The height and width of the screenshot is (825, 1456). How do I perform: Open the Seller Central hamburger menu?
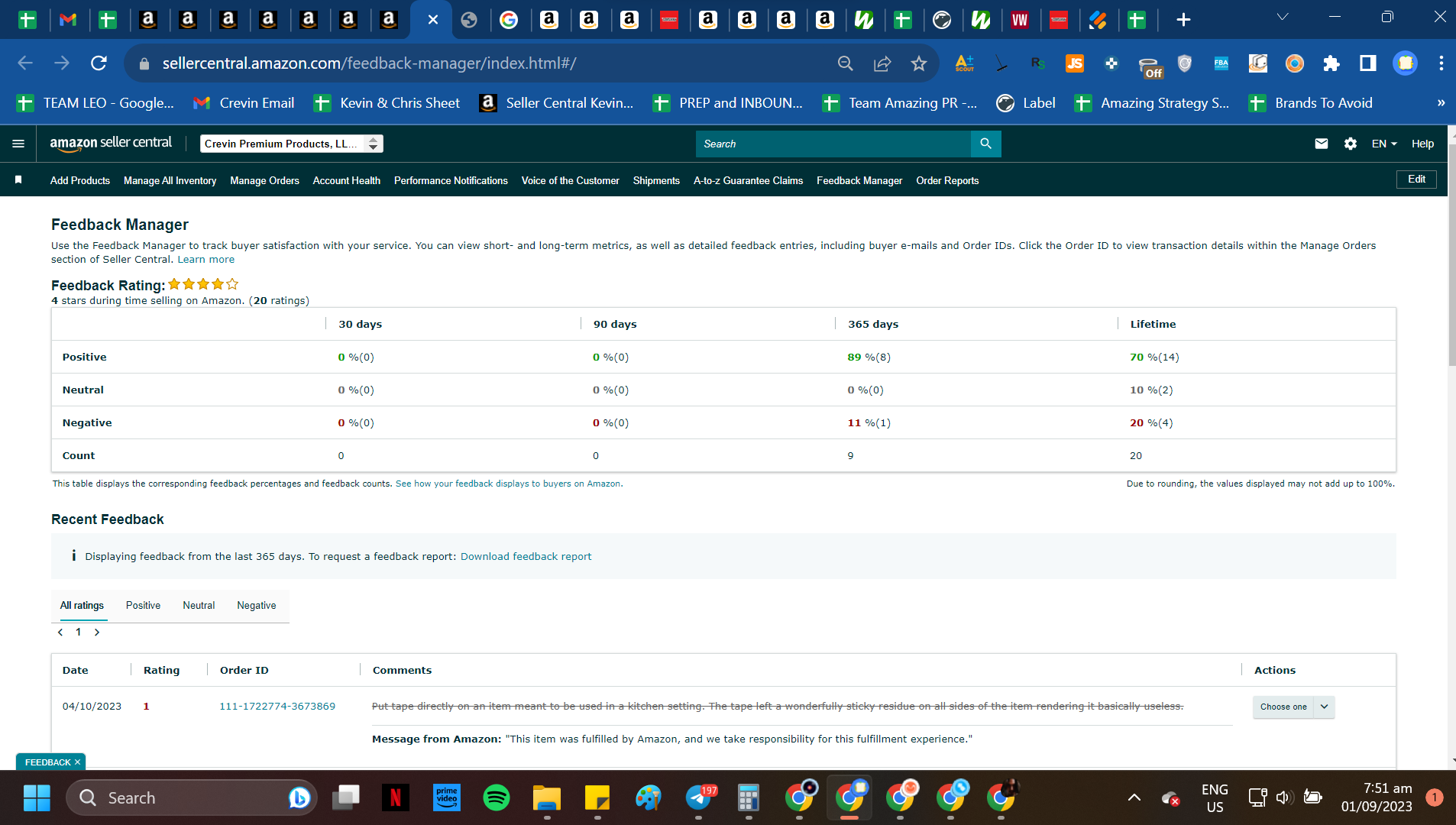coord(18,144)
